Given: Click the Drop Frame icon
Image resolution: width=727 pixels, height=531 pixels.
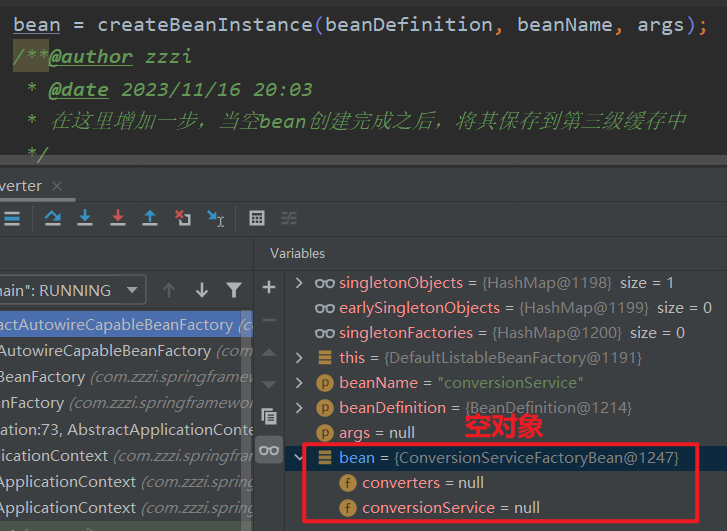Looking at the screenshot, I should click(182, 218).
